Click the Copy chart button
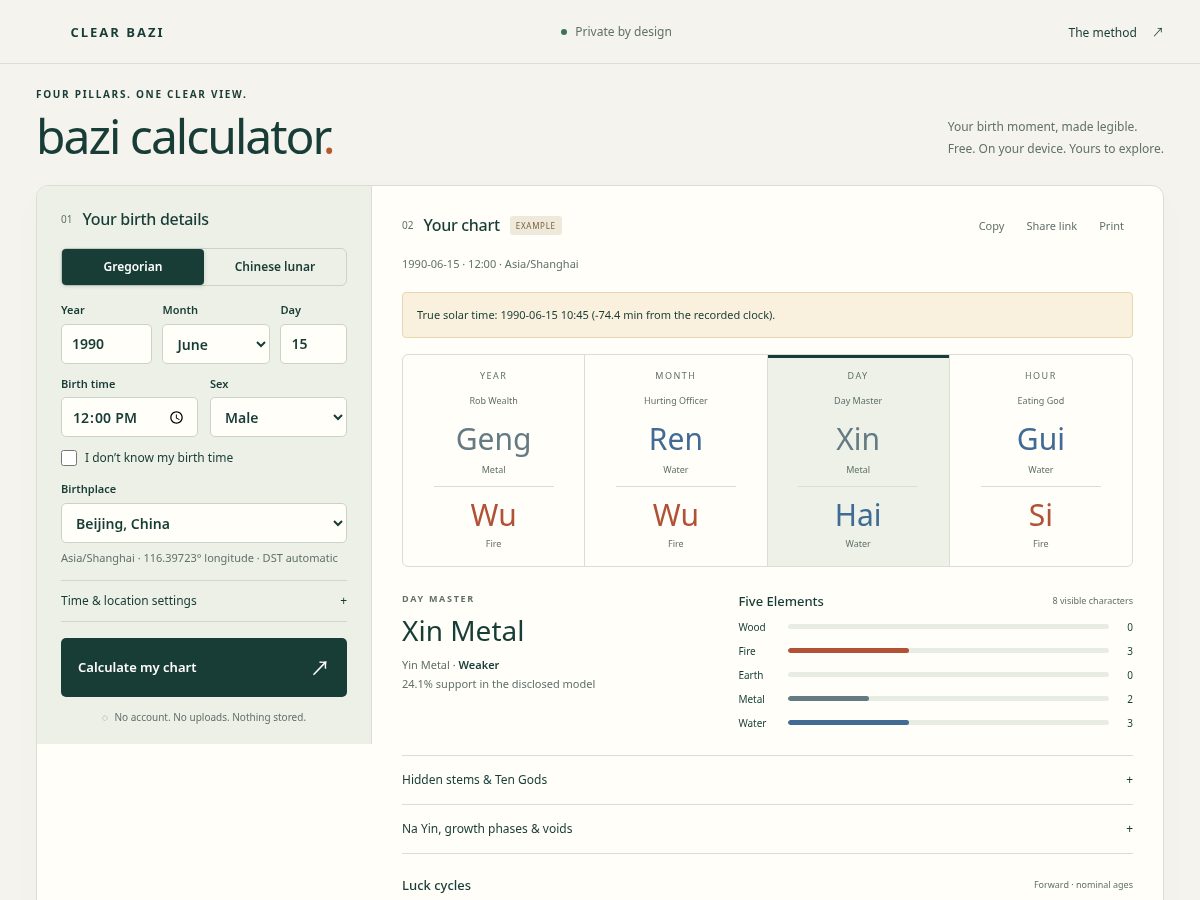1200x900 pixels. point(991,226)
